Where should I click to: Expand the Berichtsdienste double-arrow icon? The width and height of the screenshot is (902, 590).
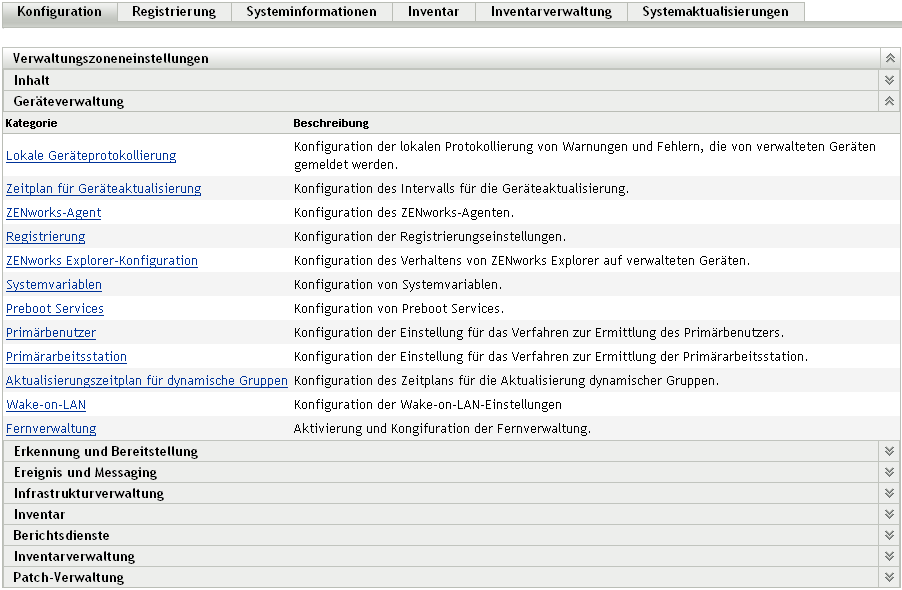[x=889, y=535]
